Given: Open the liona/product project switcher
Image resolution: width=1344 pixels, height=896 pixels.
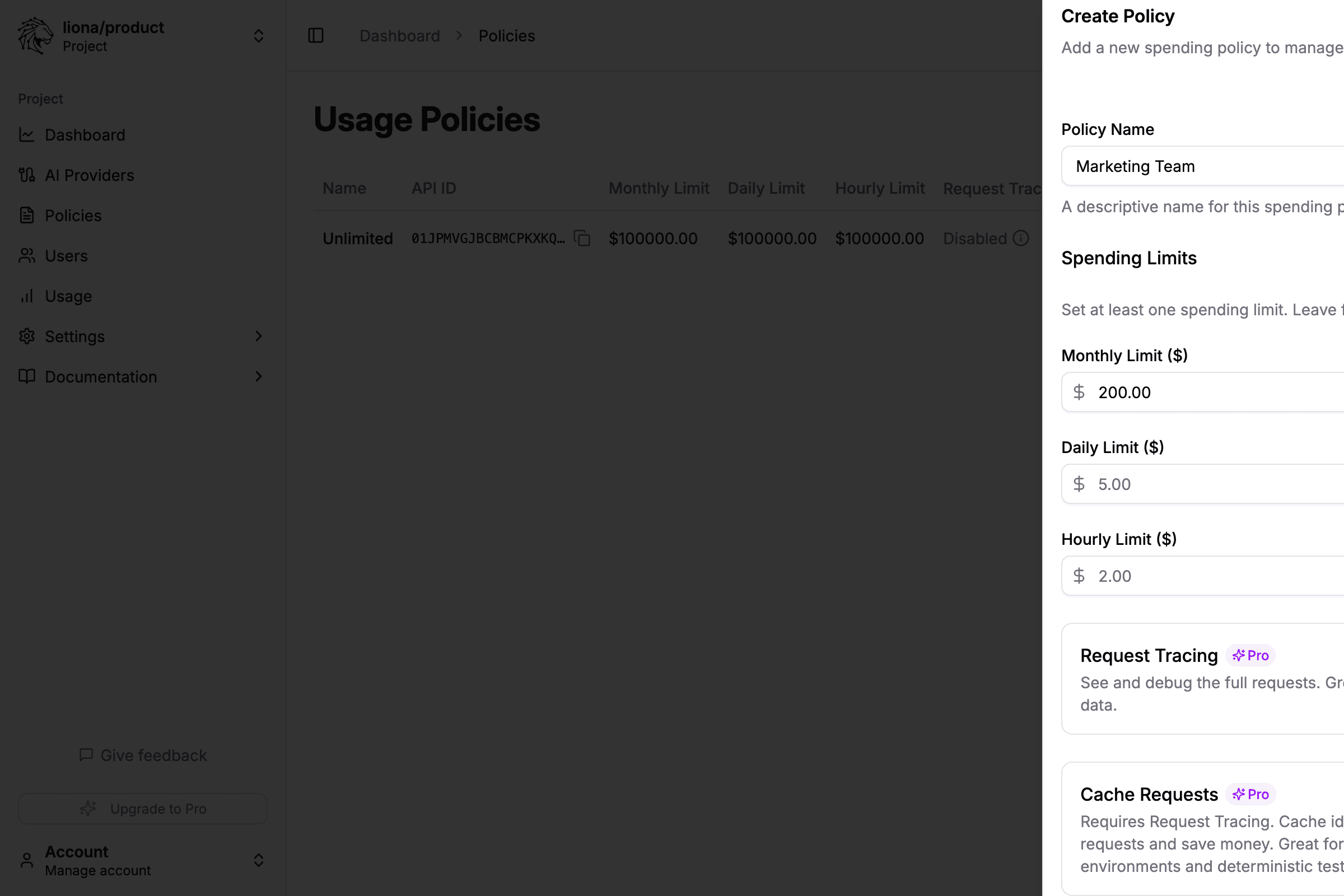Looking at the screenshot, I should (x=143, y=36).
